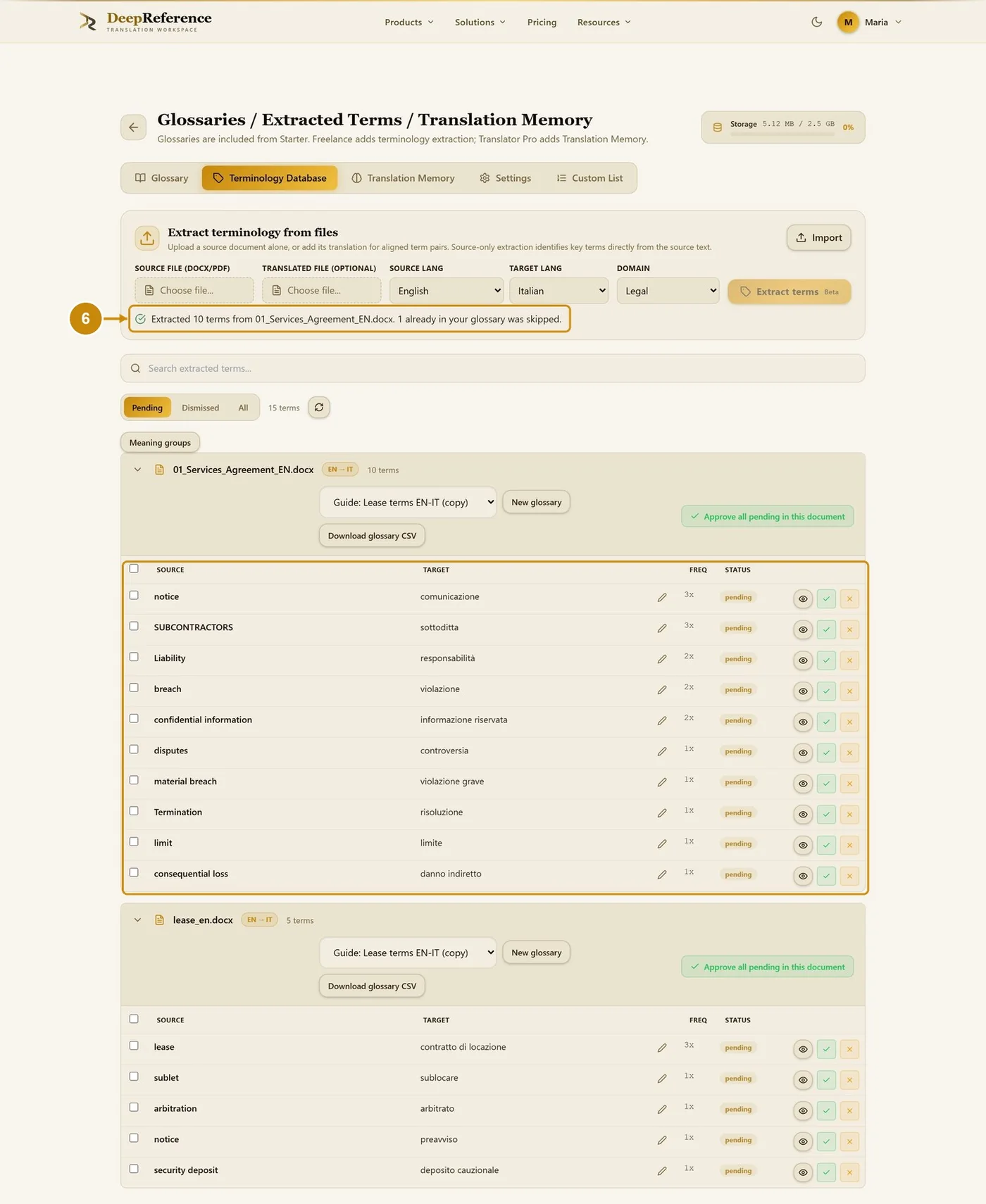
Task: Switch to the Glossary tab
Action: click(x=162, y=178)
